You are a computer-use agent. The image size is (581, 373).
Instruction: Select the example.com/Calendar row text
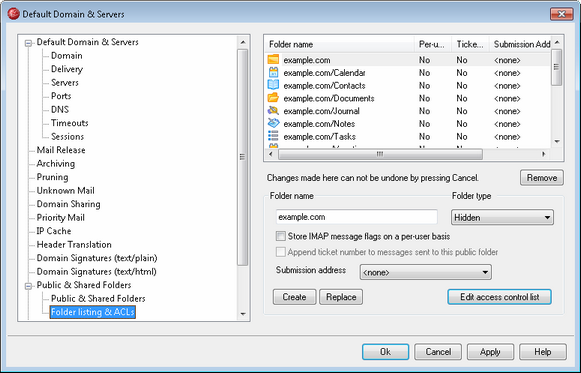pos(324,73)
